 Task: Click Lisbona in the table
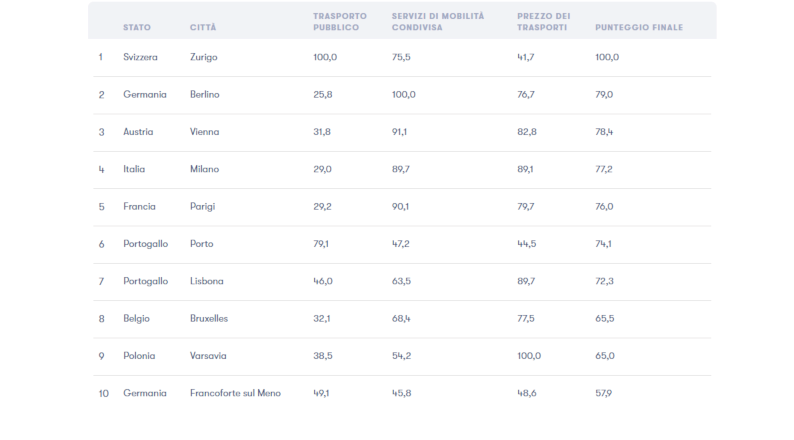[x=206, y=281]
